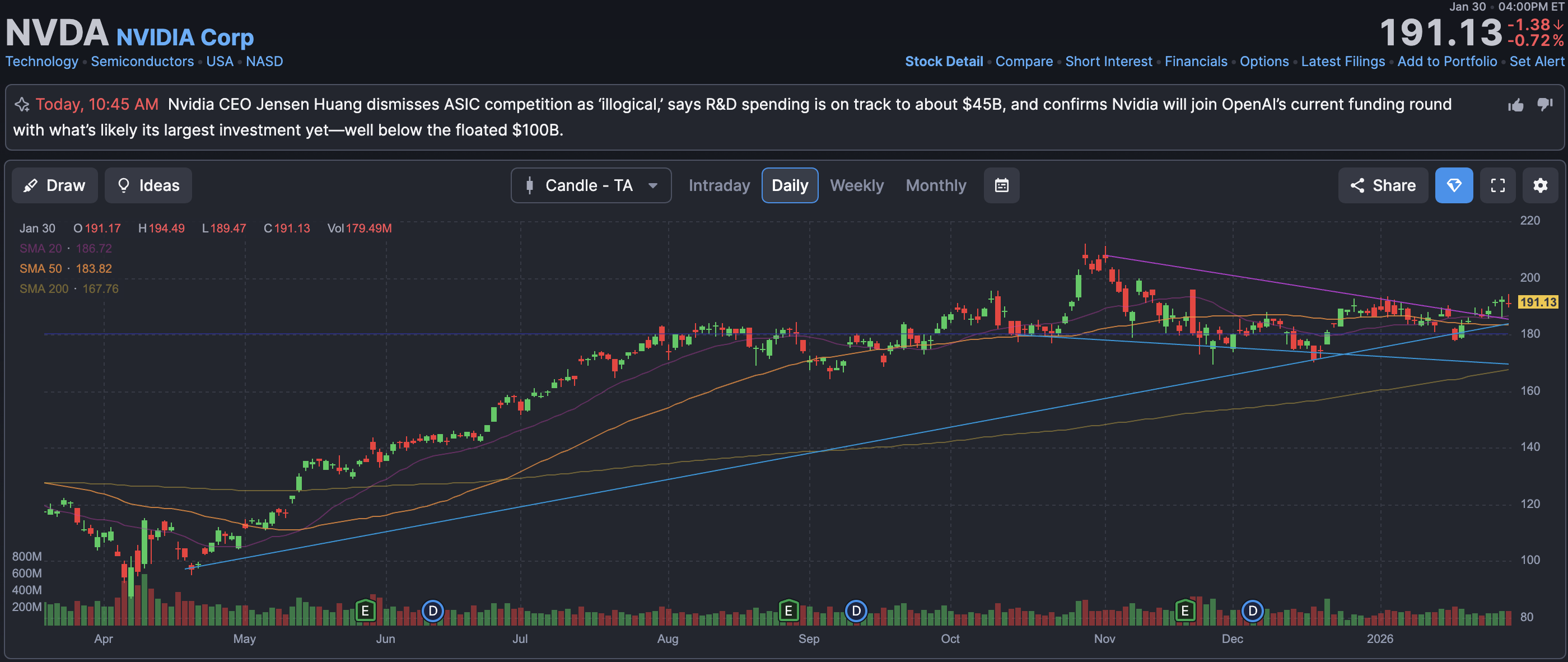Click the thumbs down icon on news
The width and height of the screenshot is (1568, 662).
point(1545,104)
